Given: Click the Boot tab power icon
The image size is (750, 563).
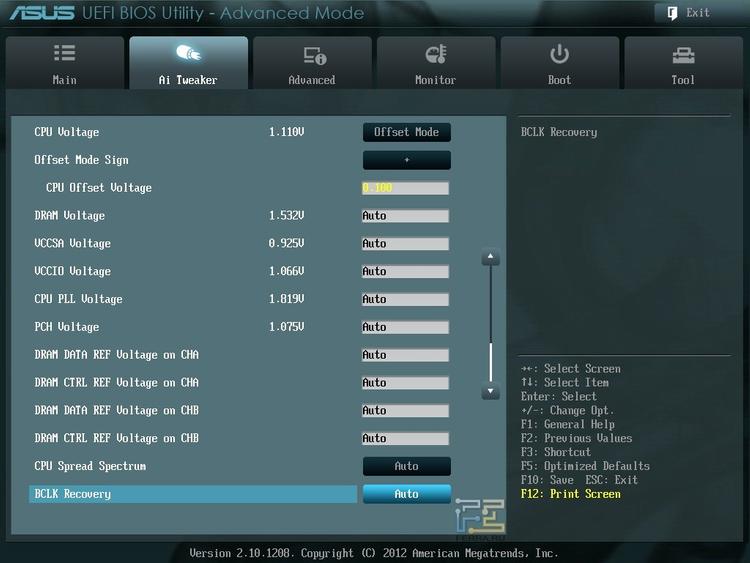Looking at the screenshot, I should pyautogui.click(x=559, y=54).
